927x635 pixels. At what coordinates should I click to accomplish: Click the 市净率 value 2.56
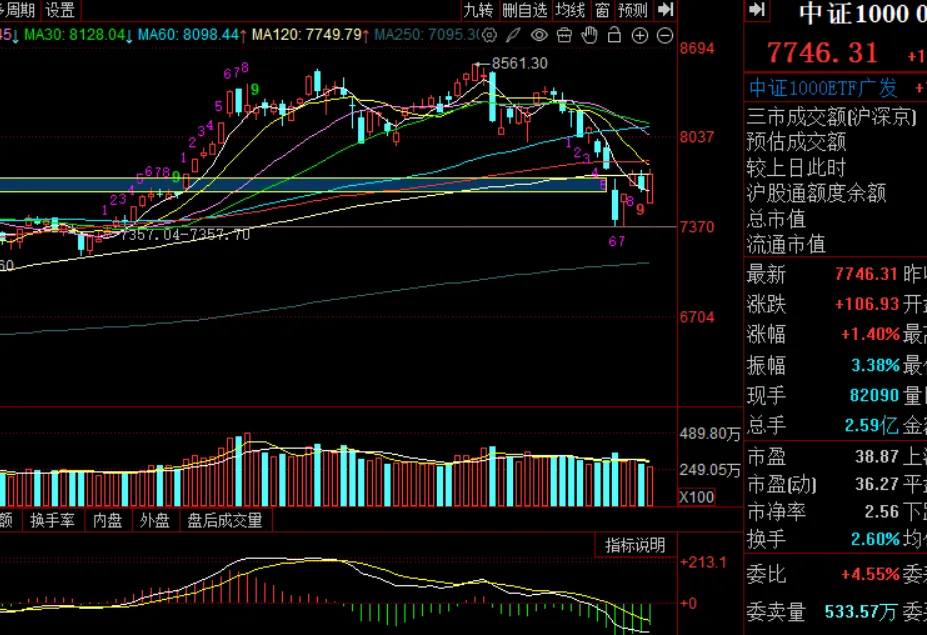coord(881,511)
